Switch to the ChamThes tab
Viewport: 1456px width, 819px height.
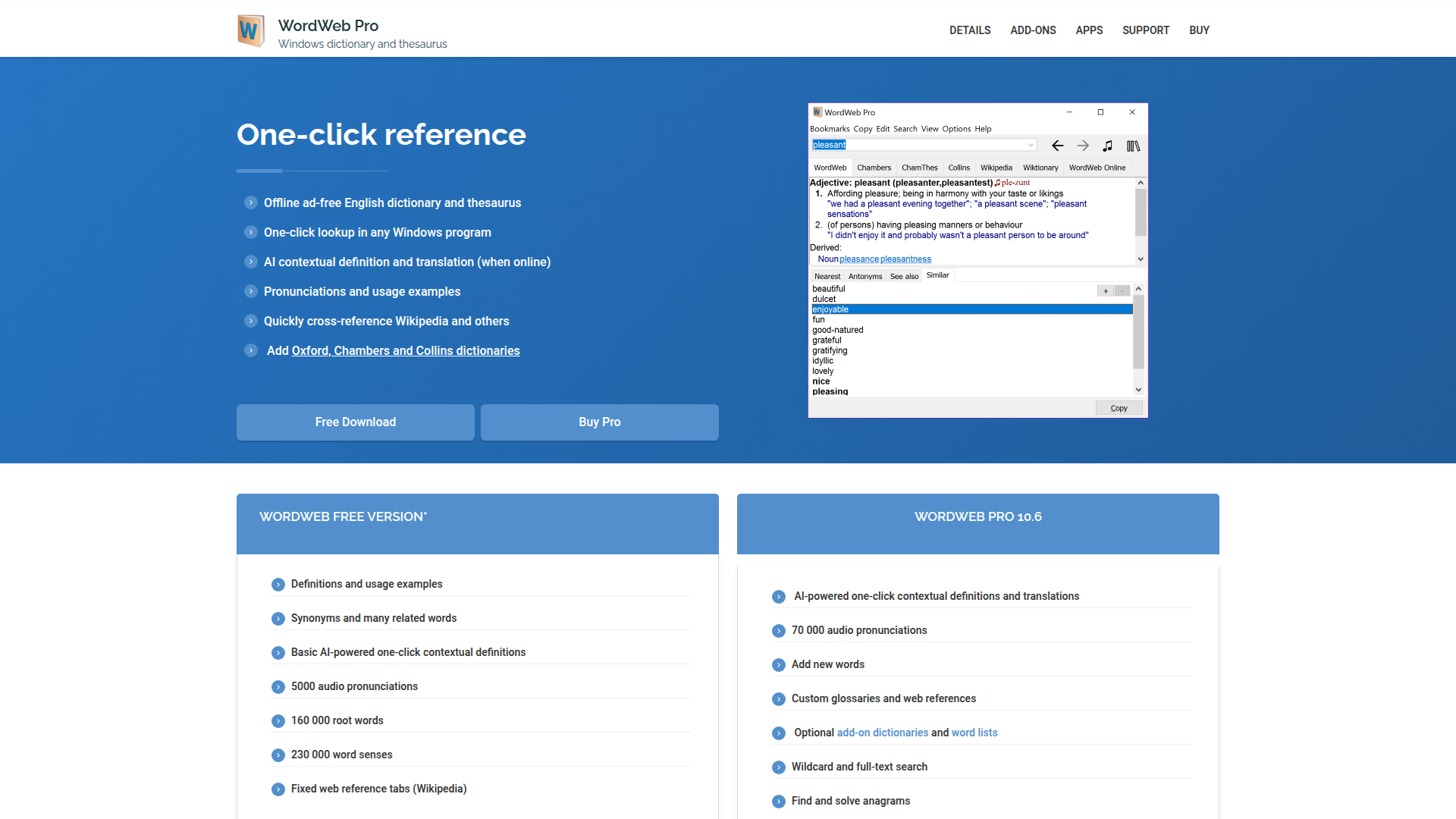pos(920,168)
